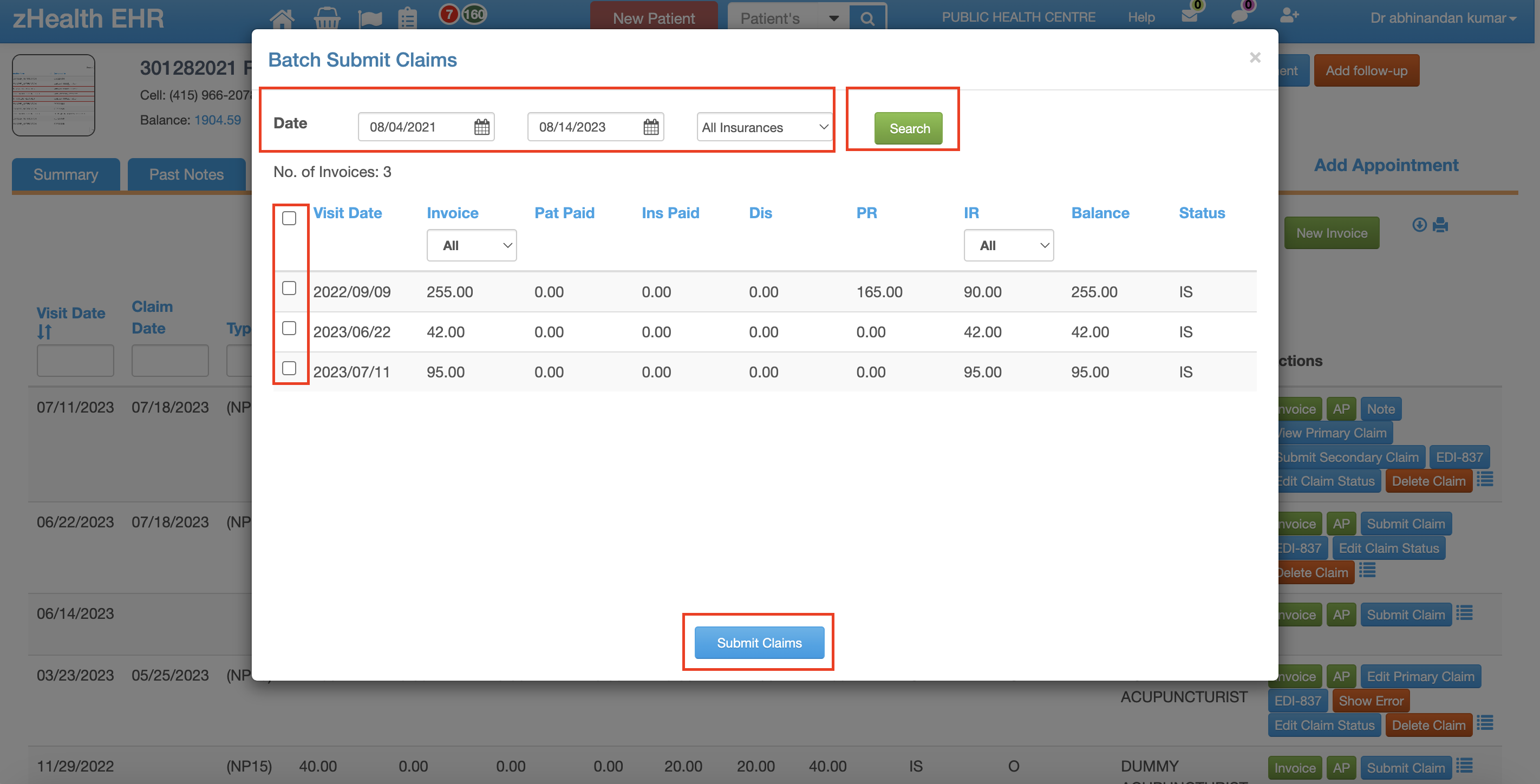1540x784 pixels.
Task: Switch to the Summary tab
Action: click(x=66, y=174)
